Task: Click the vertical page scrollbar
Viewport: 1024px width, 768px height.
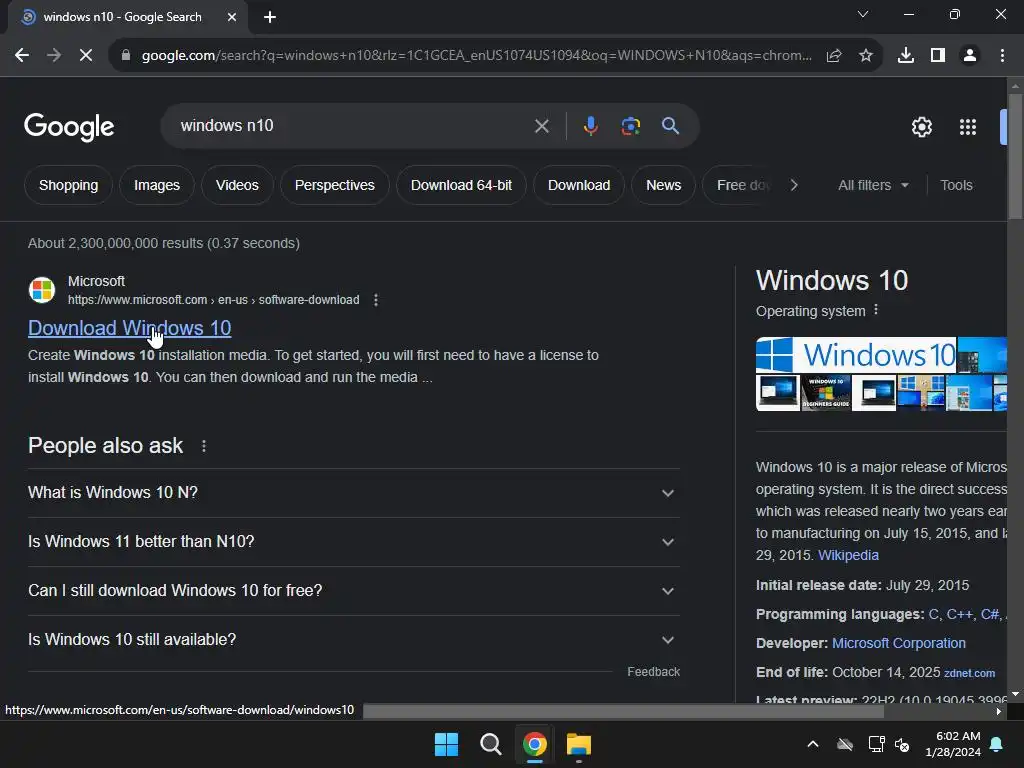Action: coord(1015,157)
